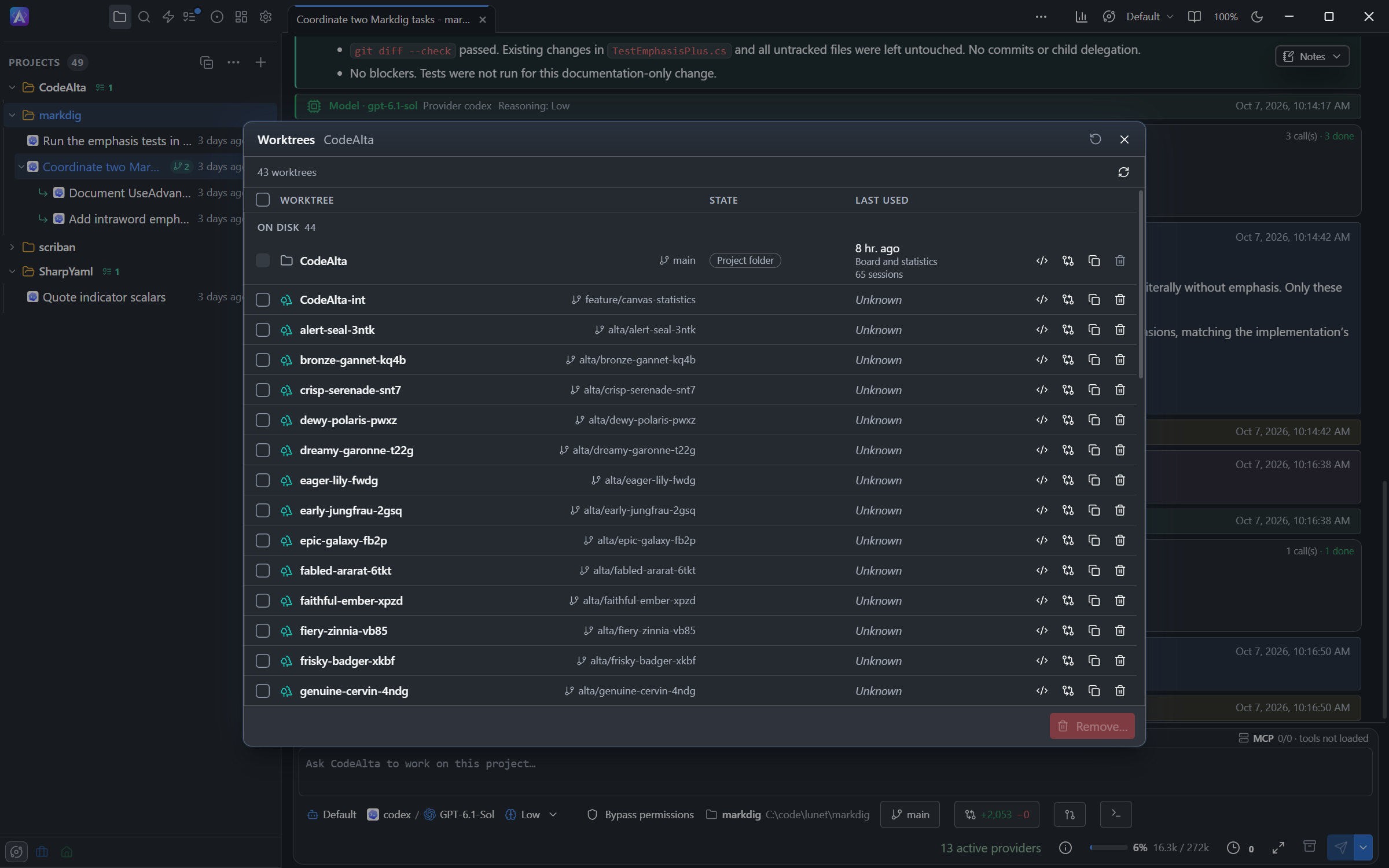
Task: Check the faithful-ember-xpzd checkbox
Action: tap(263, 600)
